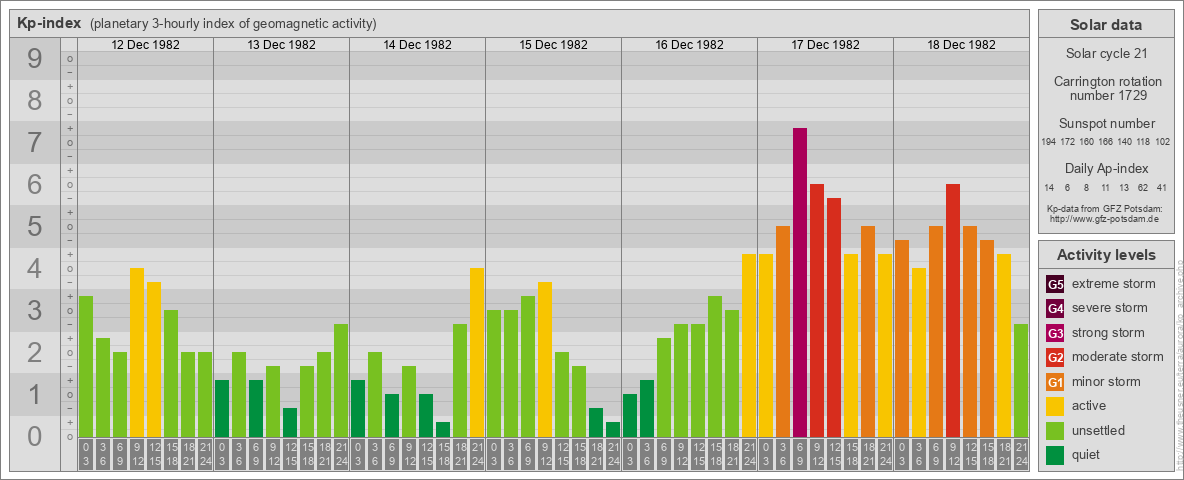The image size is (1184, 480).
Task: Click the dark green 'quiet' legend swatch
Action: [x=1055, y=454]
